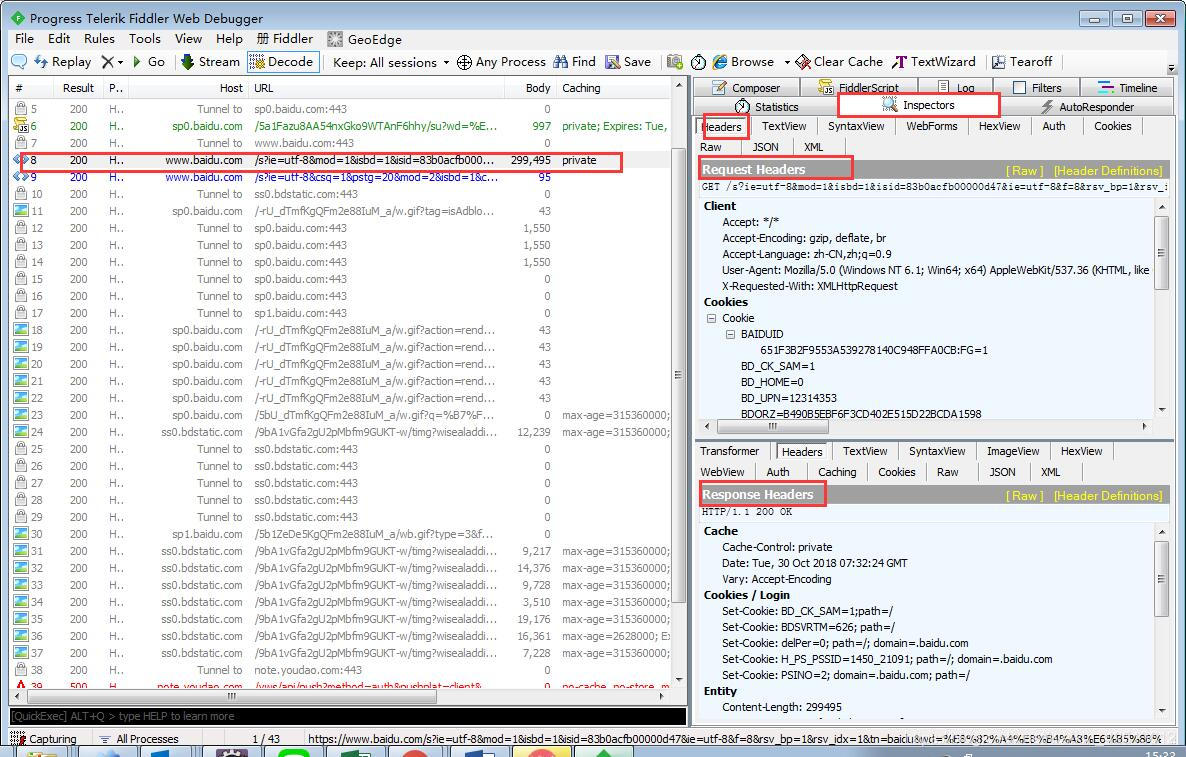Image resolution: width=1186 pixels, height=757 pixels.
Task: Switch to the Statistics tab
Action: [766, 107]
